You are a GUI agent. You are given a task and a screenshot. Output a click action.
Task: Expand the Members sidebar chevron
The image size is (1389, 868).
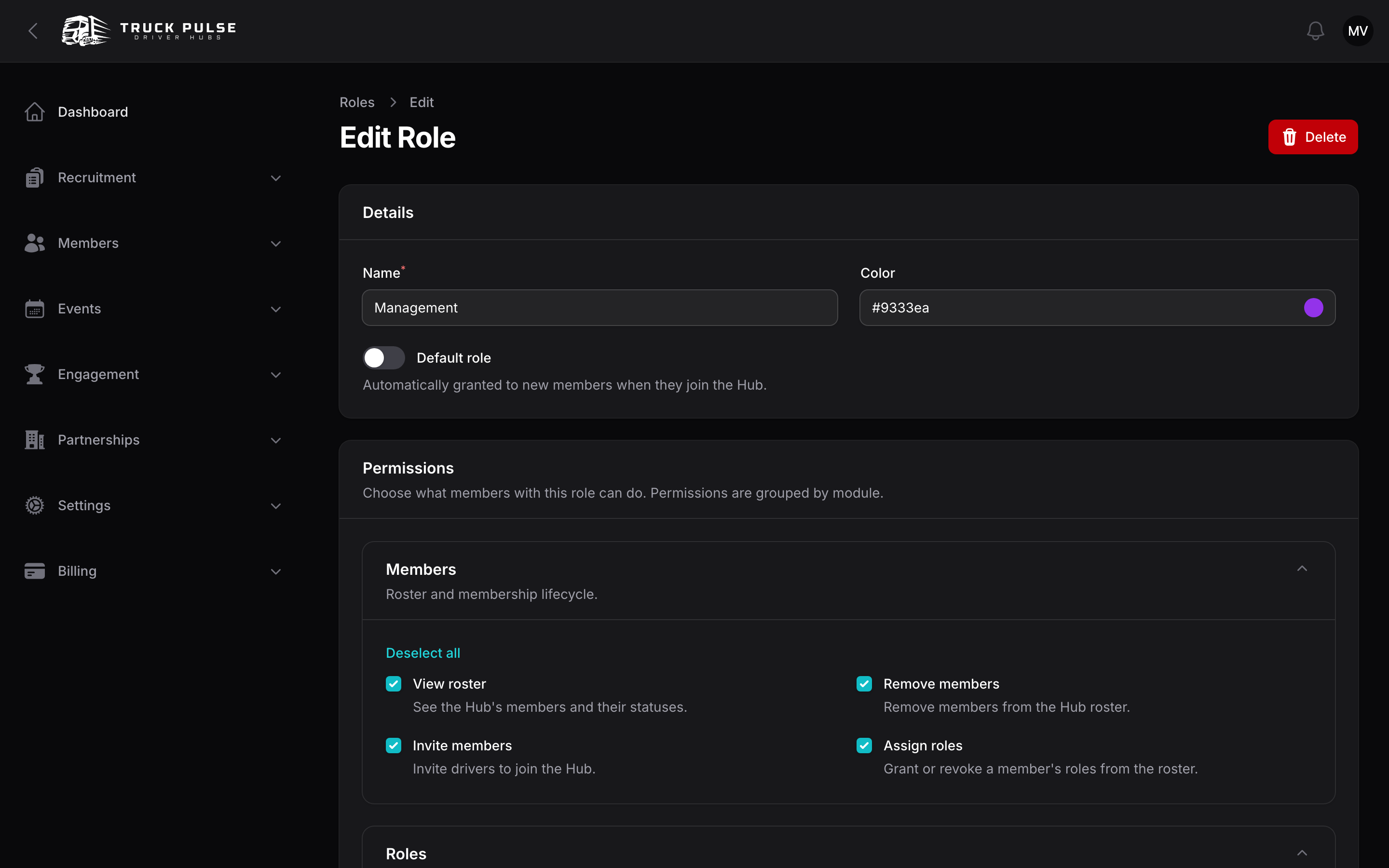tap(275, 244)
